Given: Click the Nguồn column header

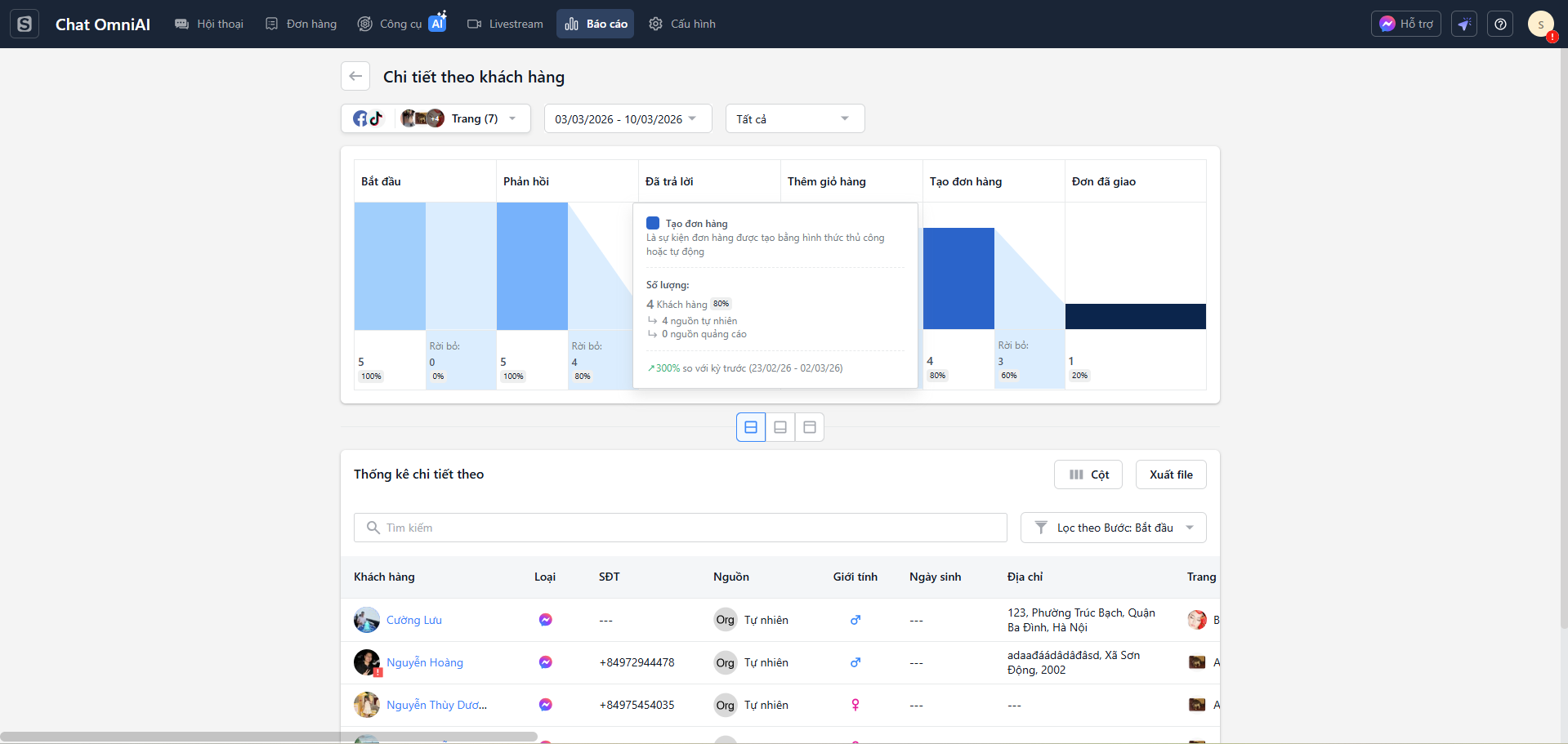Looking at the screenshot, I should click(x=731, y=577).
